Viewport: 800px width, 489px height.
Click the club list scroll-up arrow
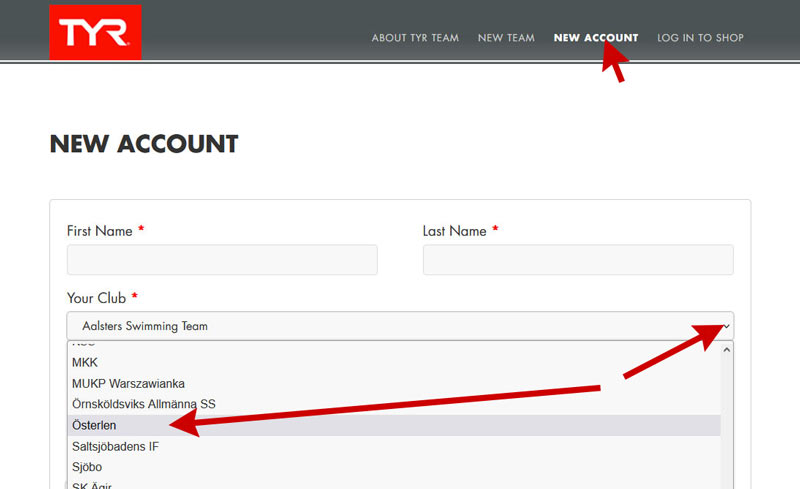click(x=727, y=350)
